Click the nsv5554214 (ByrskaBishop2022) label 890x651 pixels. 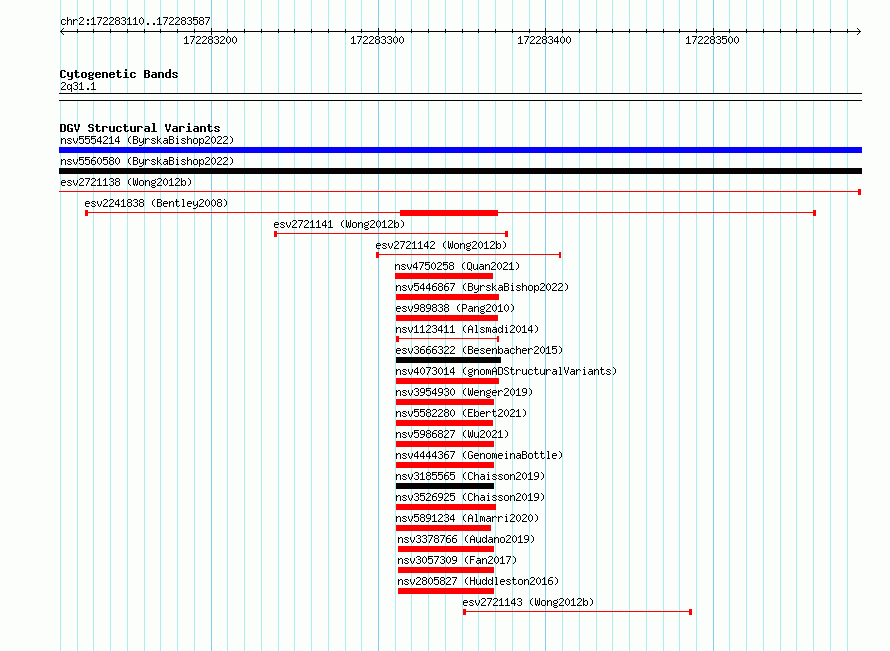(147, 140)
